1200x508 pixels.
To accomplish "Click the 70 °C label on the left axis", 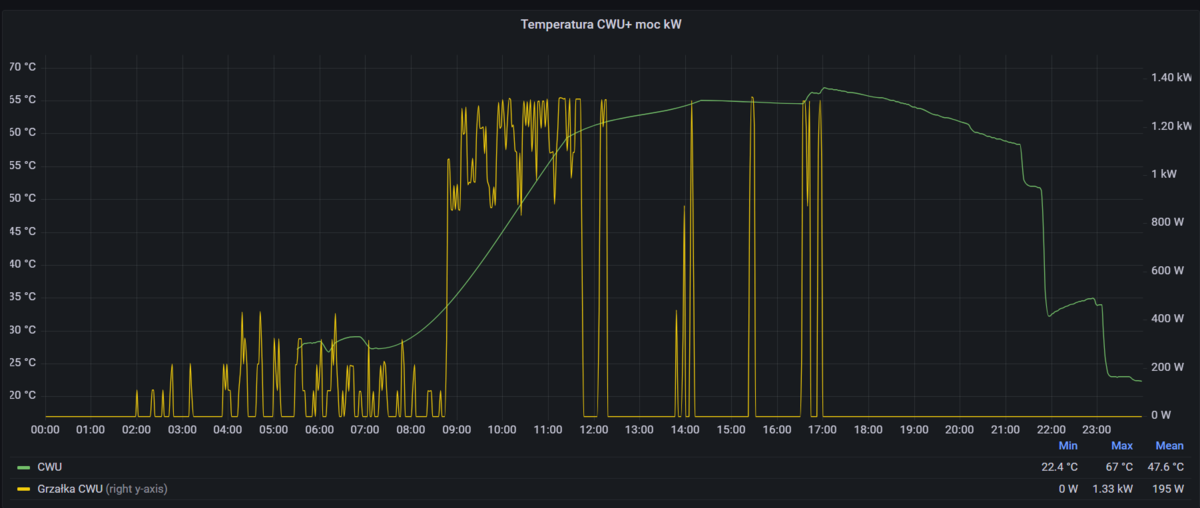I will [x=23, y=67].
